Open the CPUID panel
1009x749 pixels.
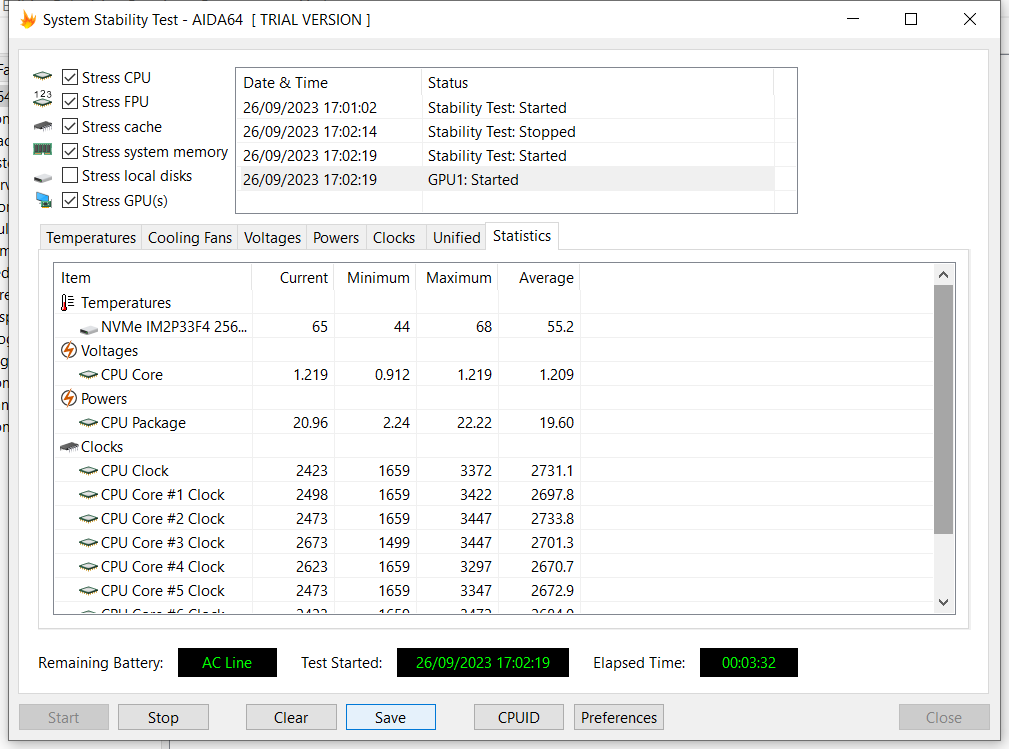[x=519, y=717]
